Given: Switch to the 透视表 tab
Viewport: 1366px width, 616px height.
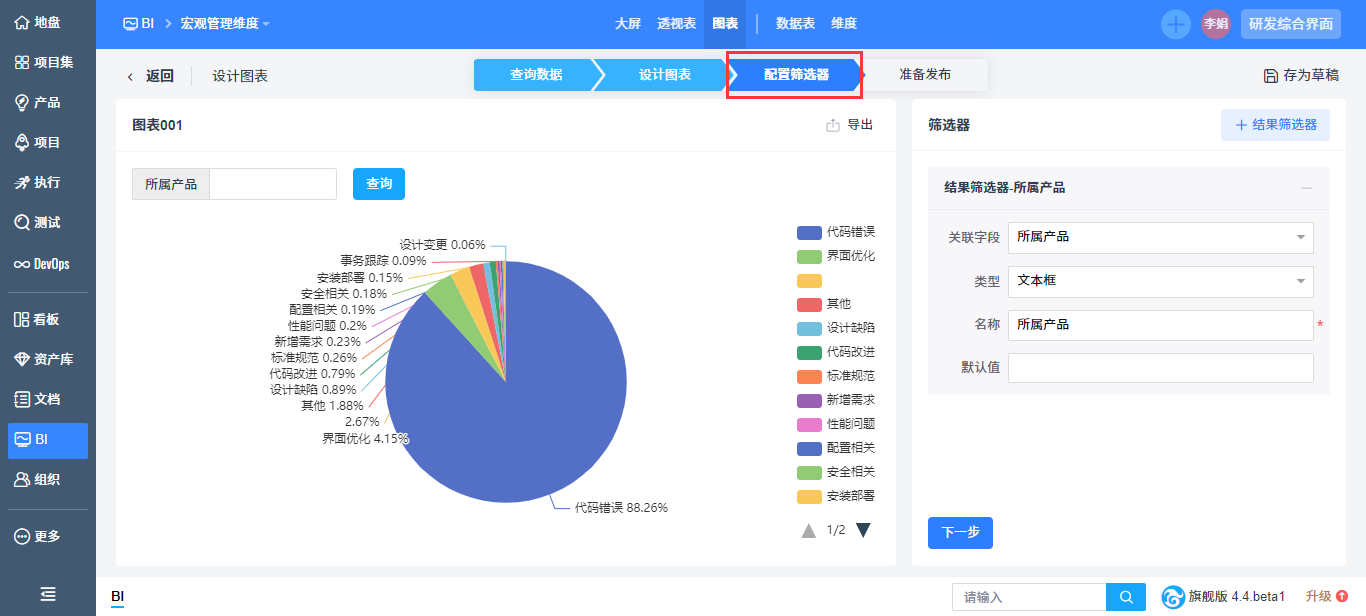Looking at the screenshot, I should (x=676, y=24).
